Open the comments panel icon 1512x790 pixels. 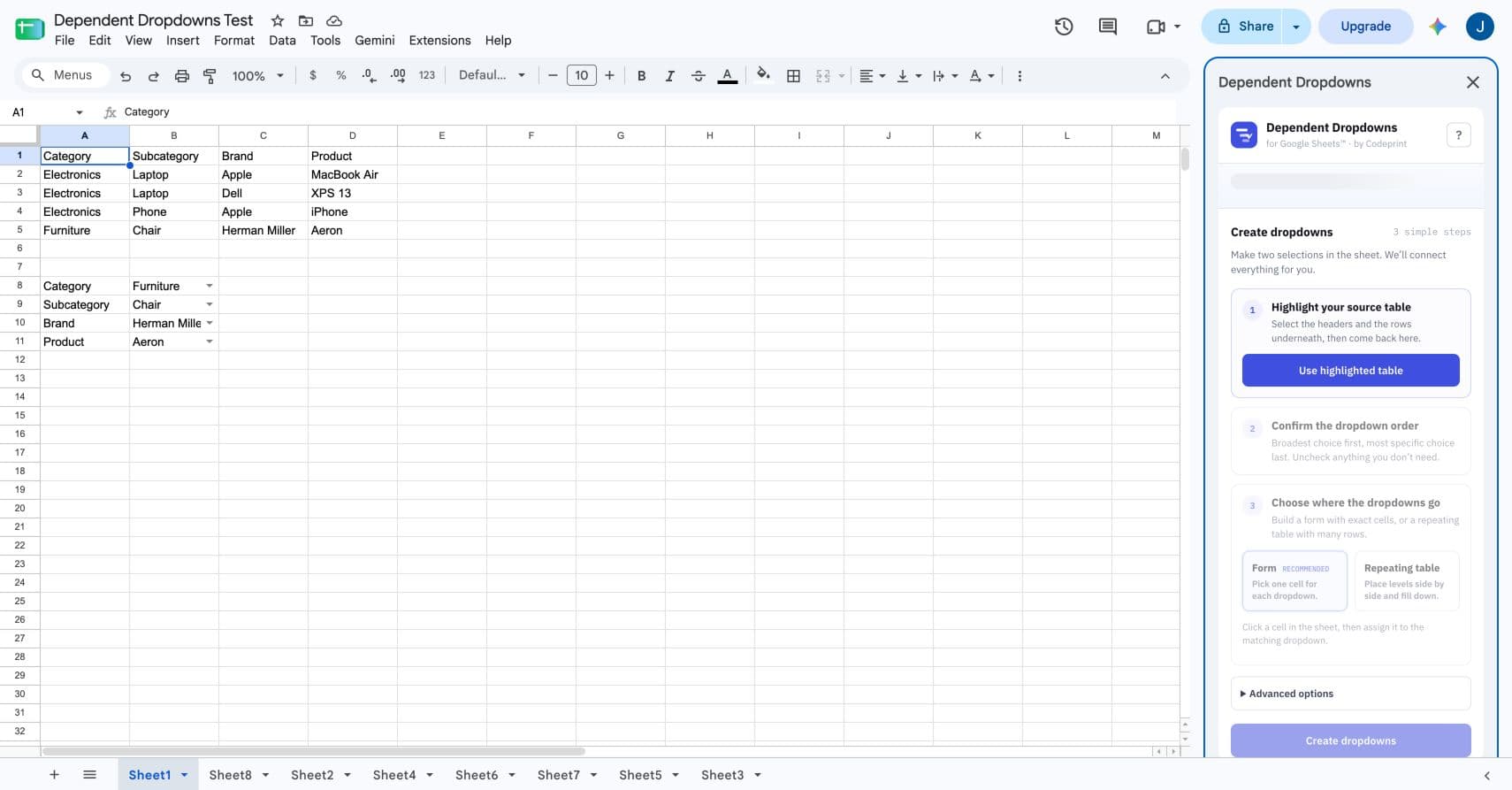[x=1108, y=27]
